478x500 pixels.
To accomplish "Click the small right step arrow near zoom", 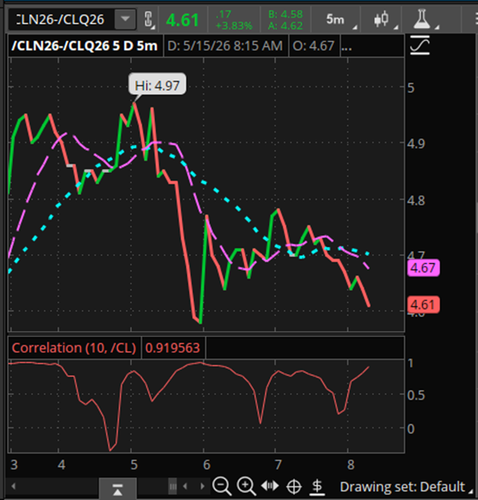I will 202,487.
